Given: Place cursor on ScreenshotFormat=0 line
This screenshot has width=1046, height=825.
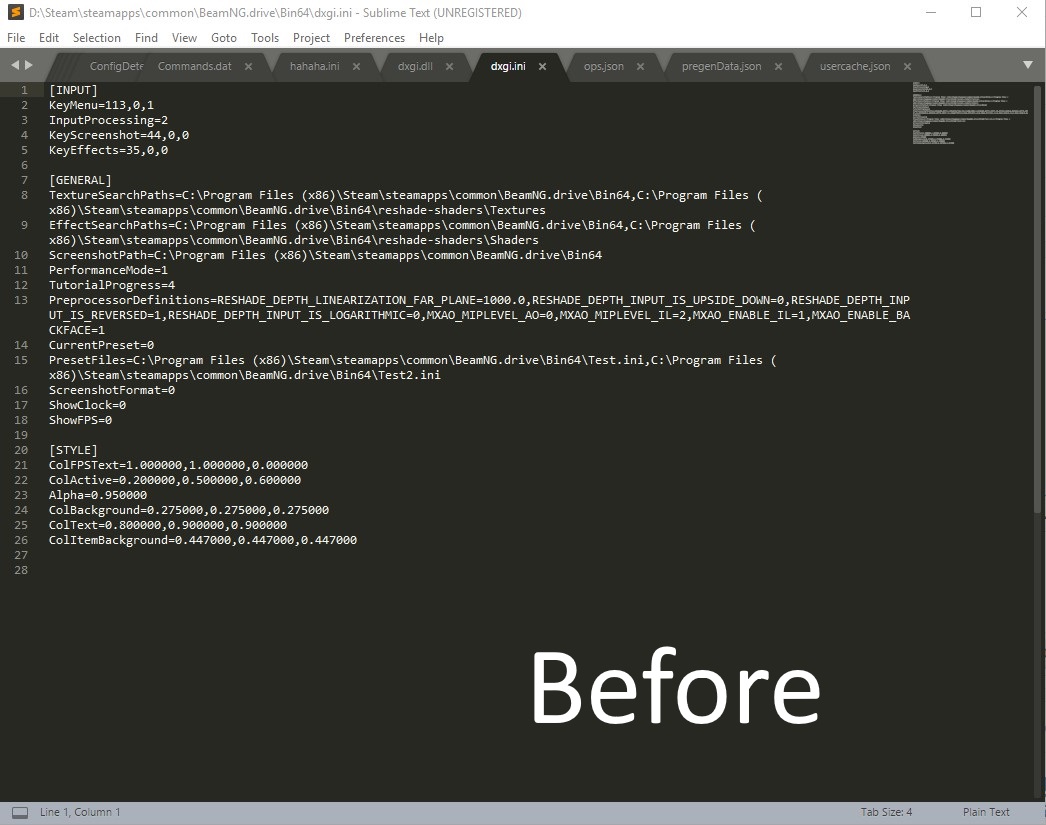Looking at the screenshot, I should (111, 390).
